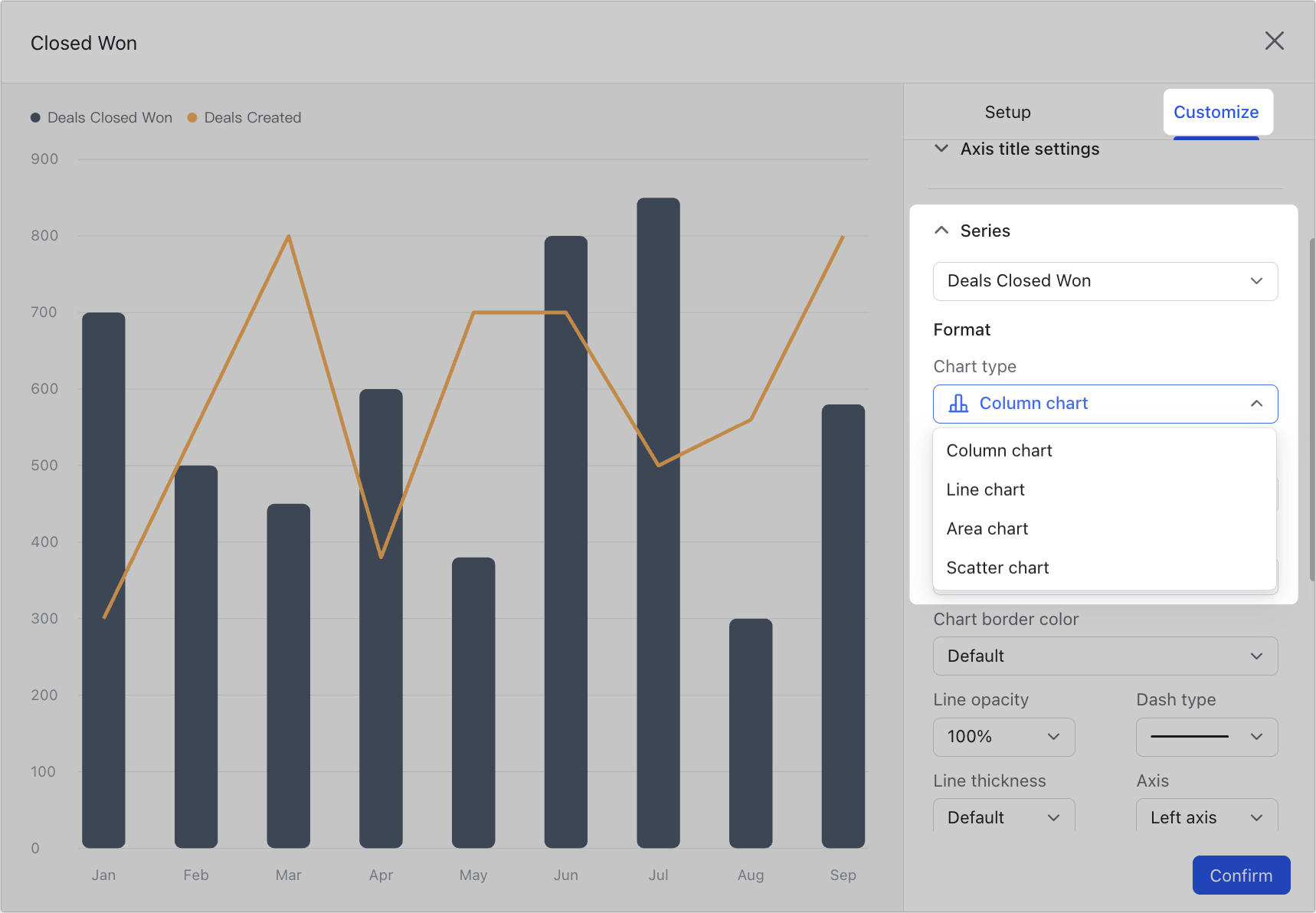Click the May column bar
The image size is (1316, 913).
pyautogui.click(x=473, y=702)
